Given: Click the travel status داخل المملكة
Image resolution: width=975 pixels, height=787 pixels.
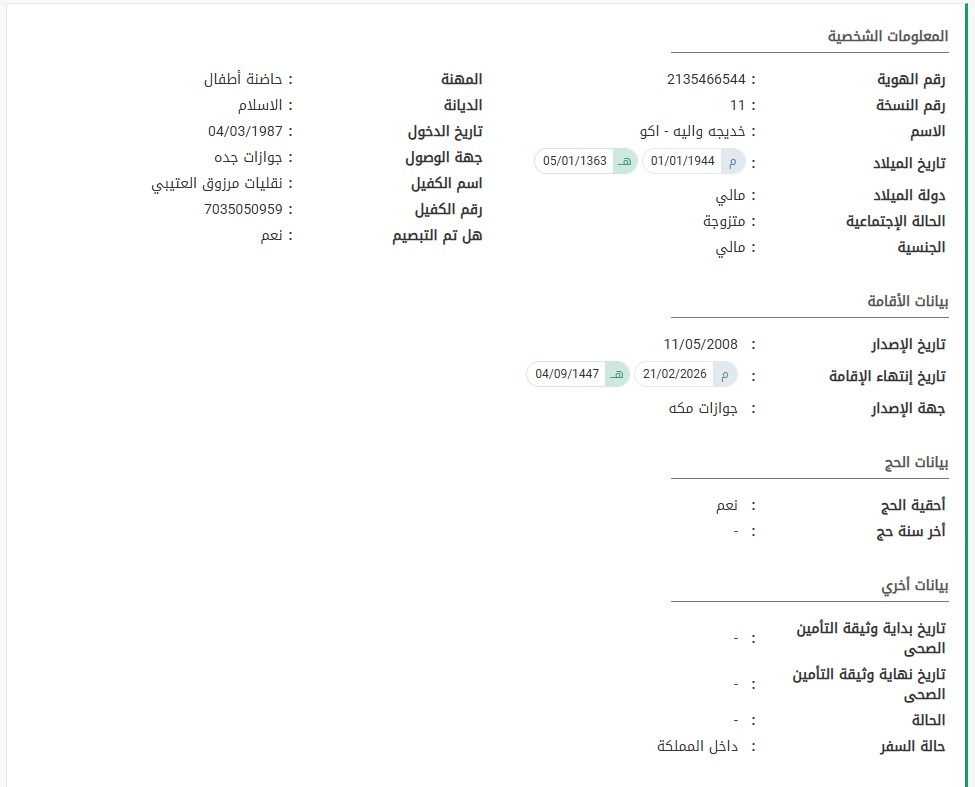Looking at the screenshot, I should pyautogui.click(x=697, y=746).
